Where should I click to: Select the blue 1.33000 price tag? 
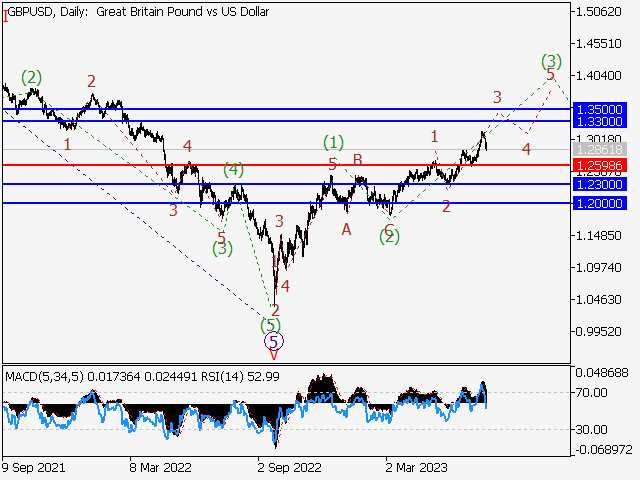coord(600,122)
